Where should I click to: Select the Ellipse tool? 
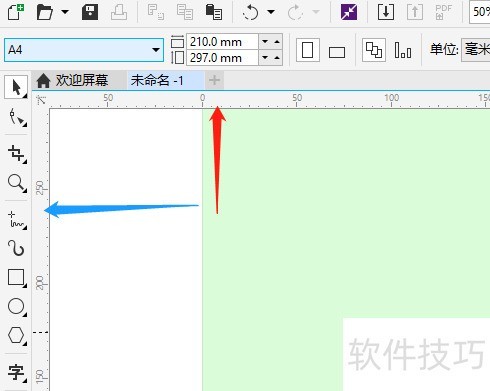(x=17, y=307)
